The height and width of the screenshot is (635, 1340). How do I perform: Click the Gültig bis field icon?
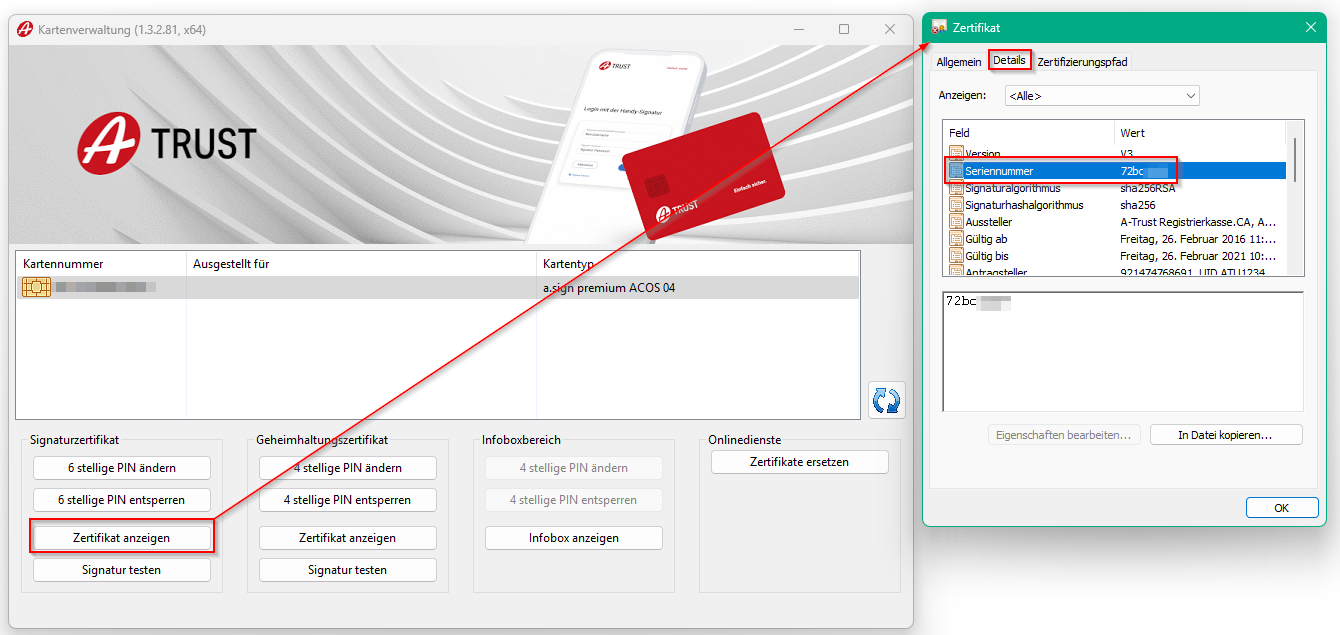[957, 256]
